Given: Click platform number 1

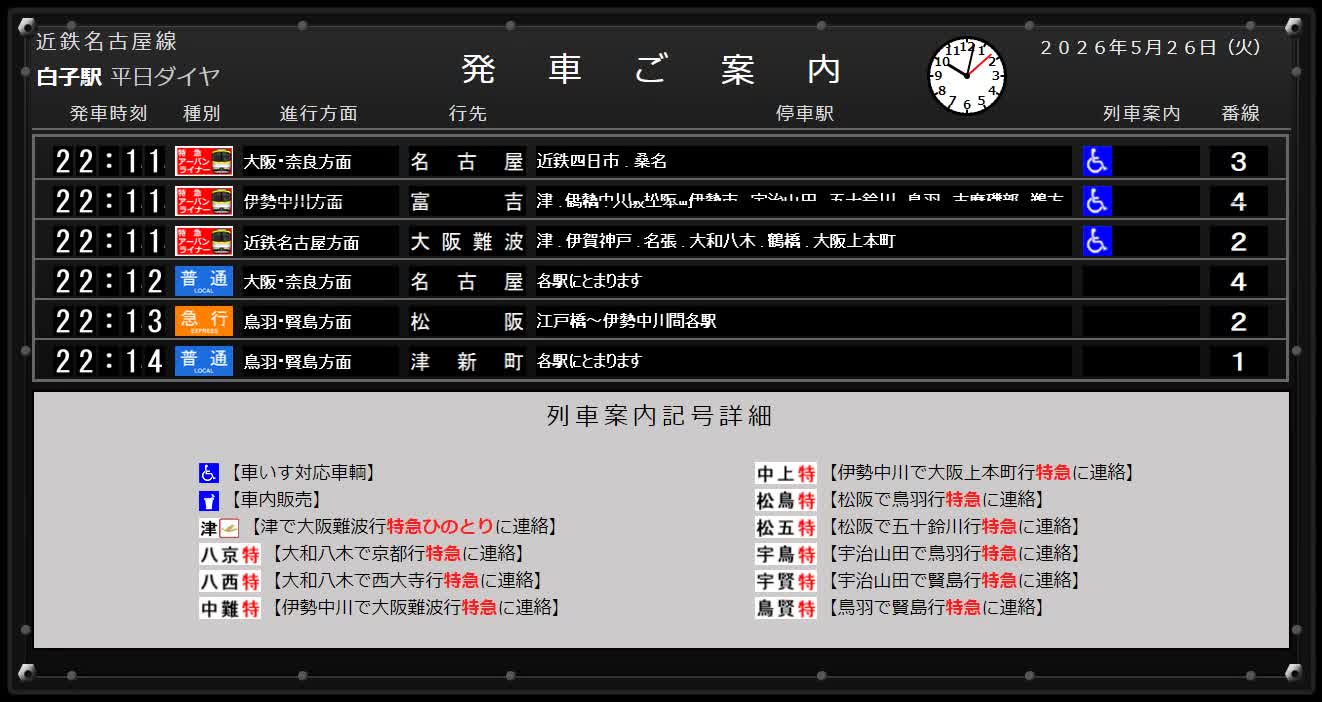Looking at the screenshot, I should 1239,361.
